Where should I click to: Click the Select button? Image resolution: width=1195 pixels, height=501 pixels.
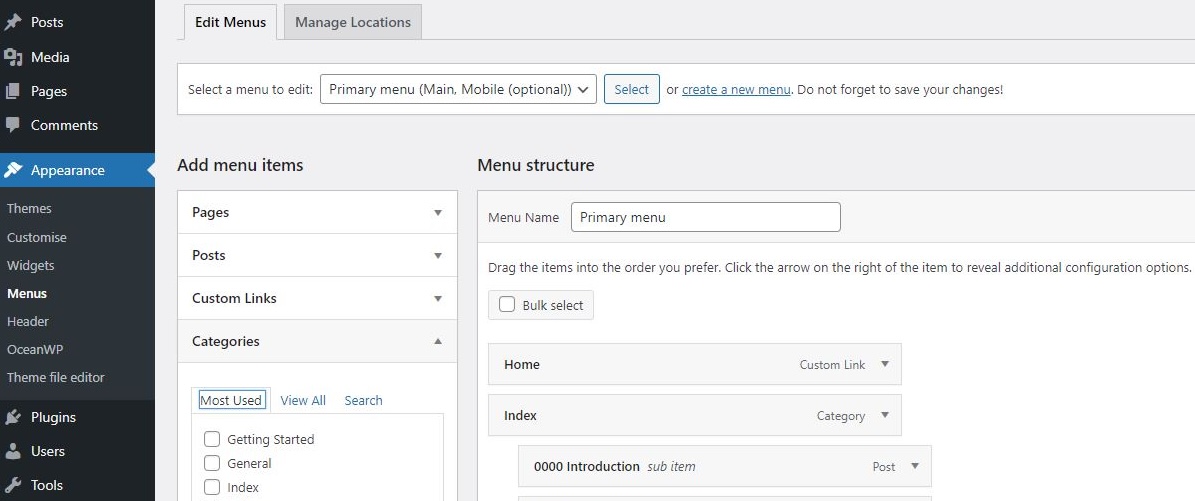[x=632, y=89]
